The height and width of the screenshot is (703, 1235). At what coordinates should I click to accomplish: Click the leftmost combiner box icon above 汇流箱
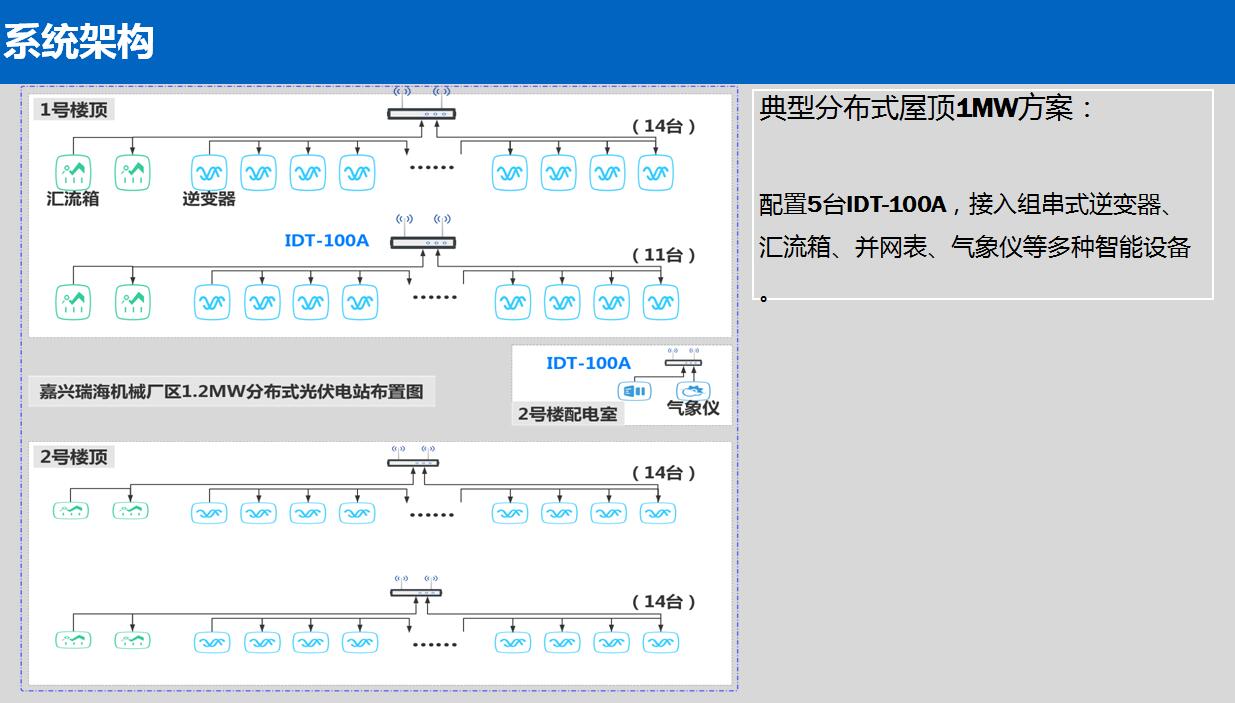point(73,172)
